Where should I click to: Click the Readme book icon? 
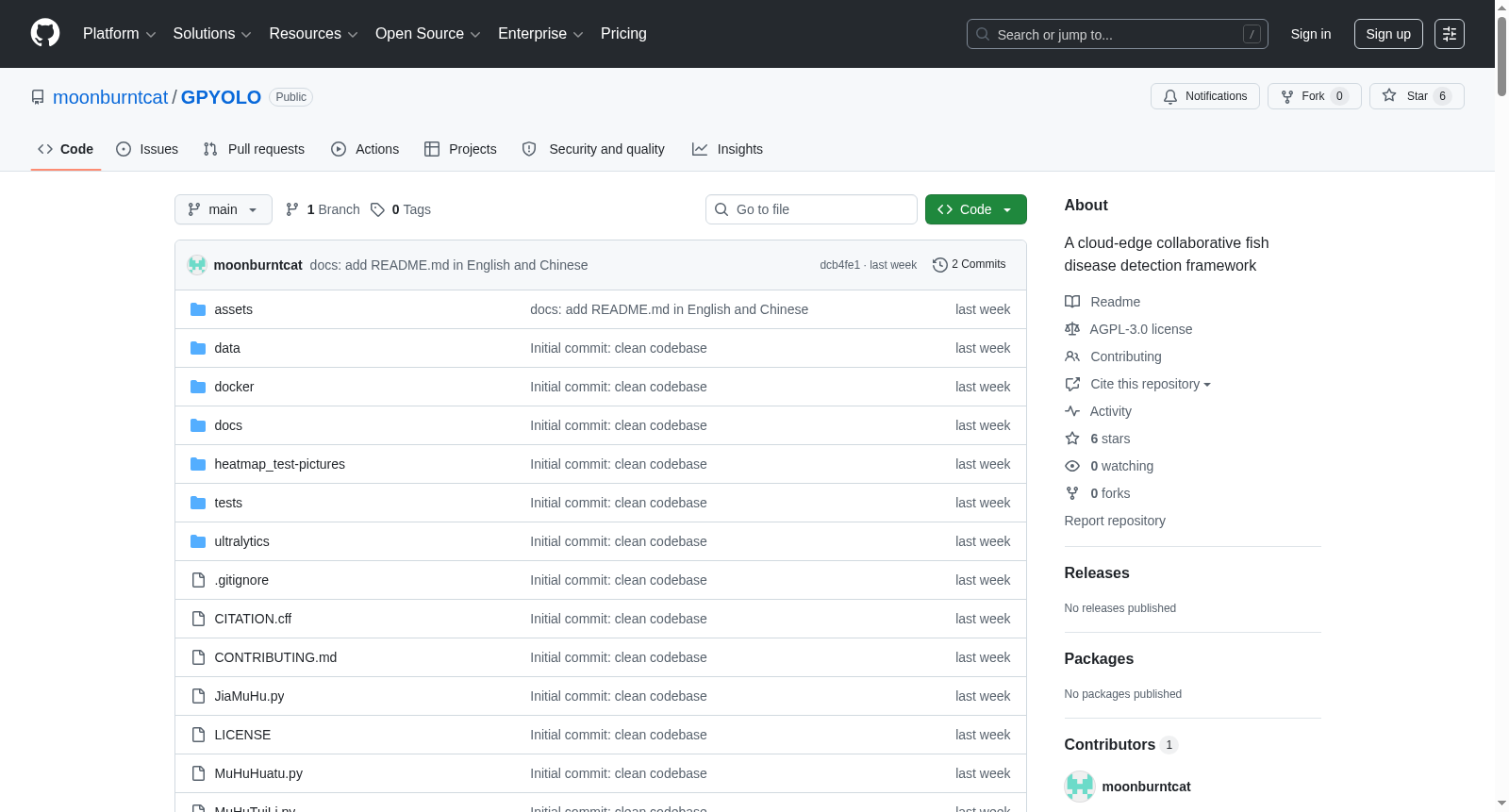[x=1072, y=302]
